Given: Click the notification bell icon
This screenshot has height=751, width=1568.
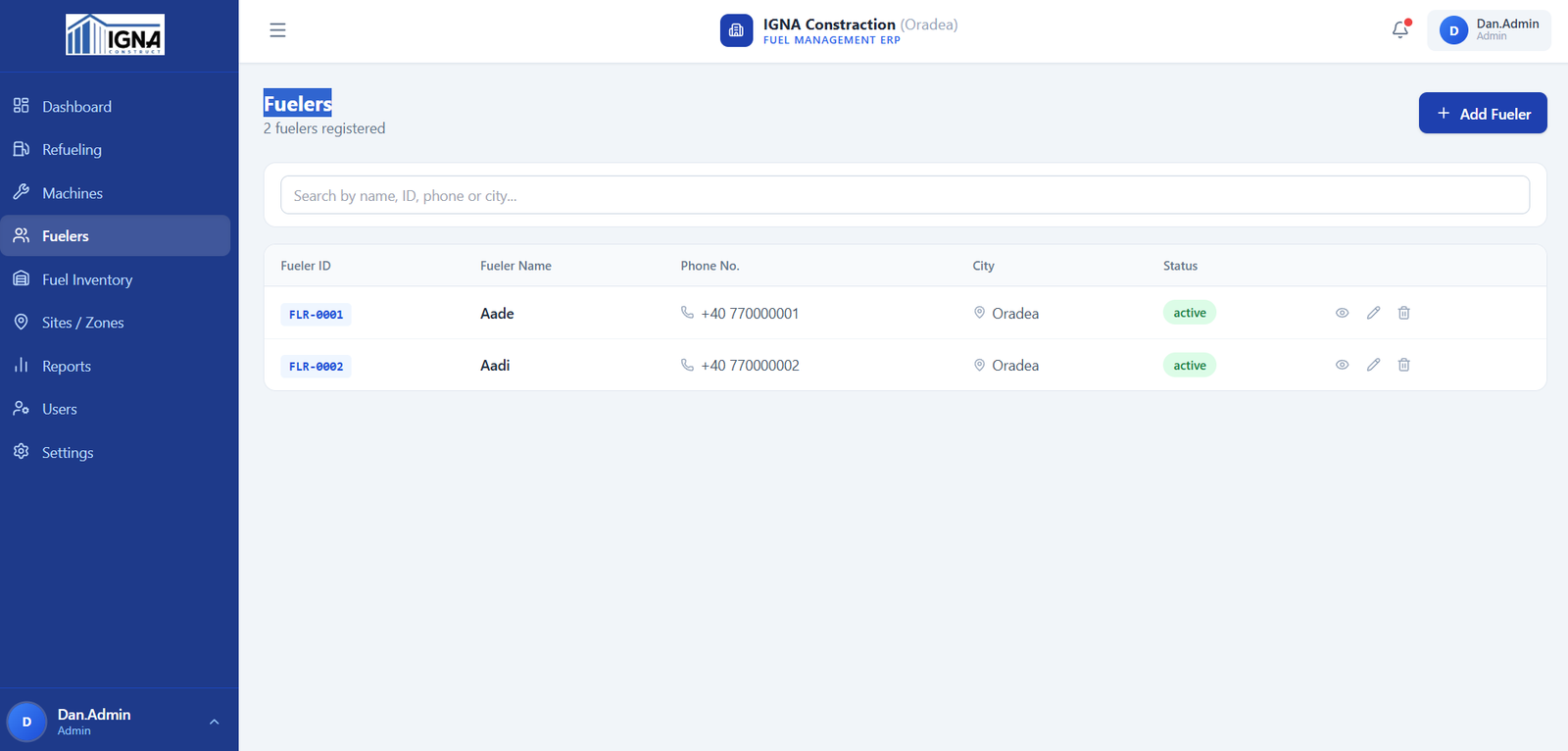Looking at the screenshot, I should click(x=1399, y=30).
